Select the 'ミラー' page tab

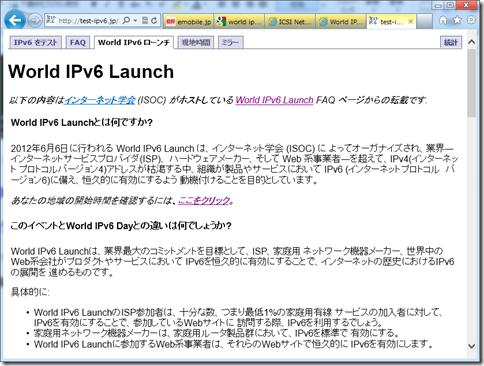tap(230, 42)
